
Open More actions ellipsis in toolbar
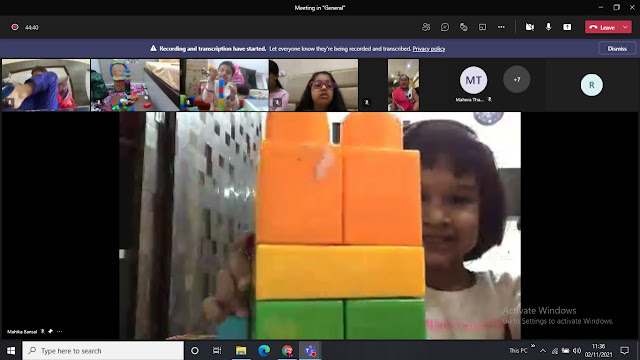(501, 27)
